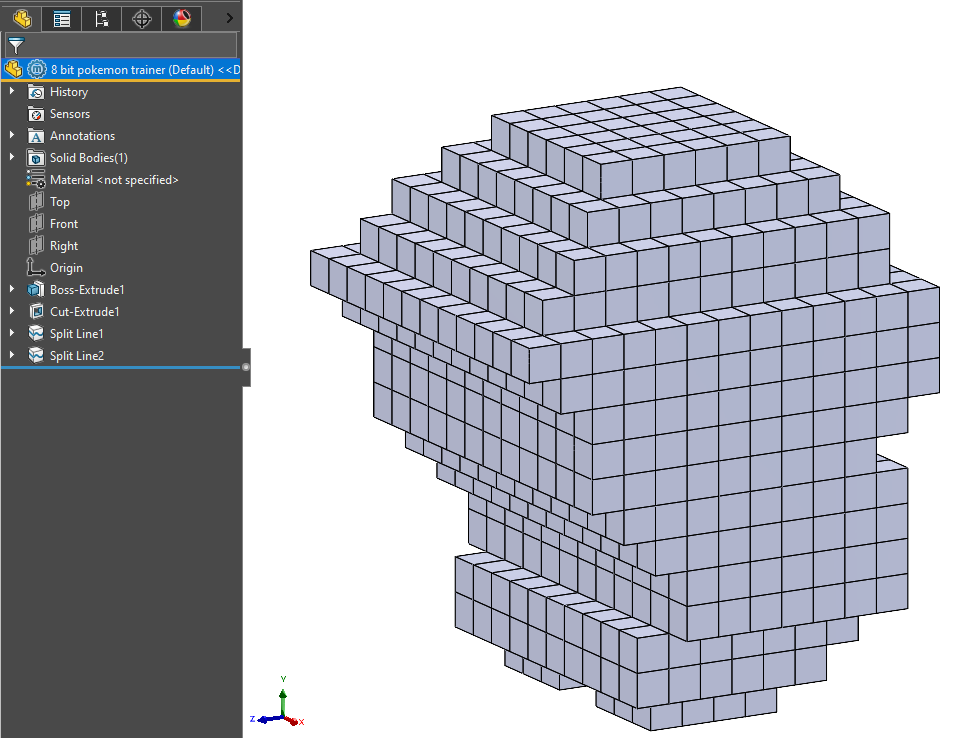Click the feature tree filter field
Screen dimensions: 956x738
pyautogui.click(x=121, y=45)
